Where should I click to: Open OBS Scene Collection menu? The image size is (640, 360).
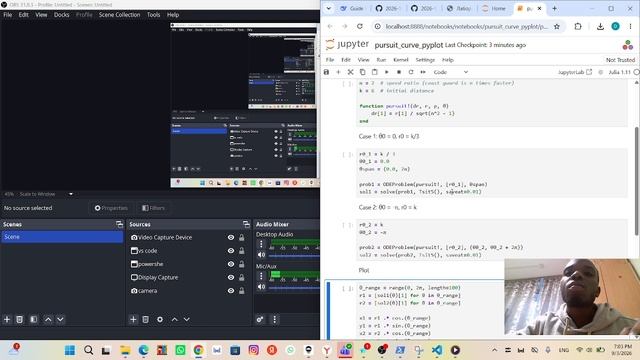(119, 15)
